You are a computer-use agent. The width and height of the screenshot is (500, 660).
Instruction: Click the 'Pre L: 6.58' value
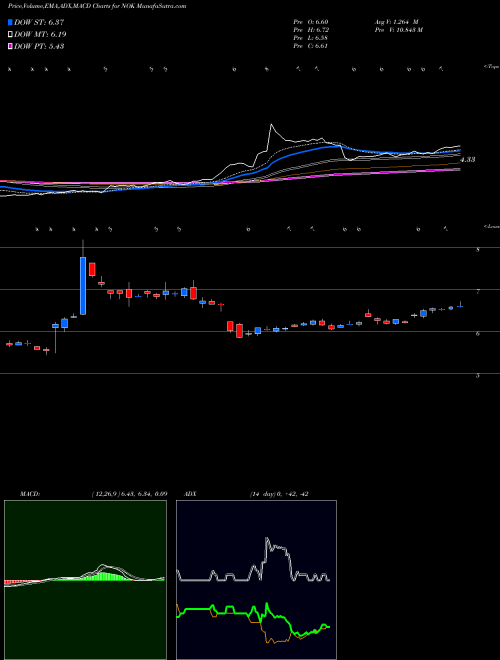click(311, 38)
